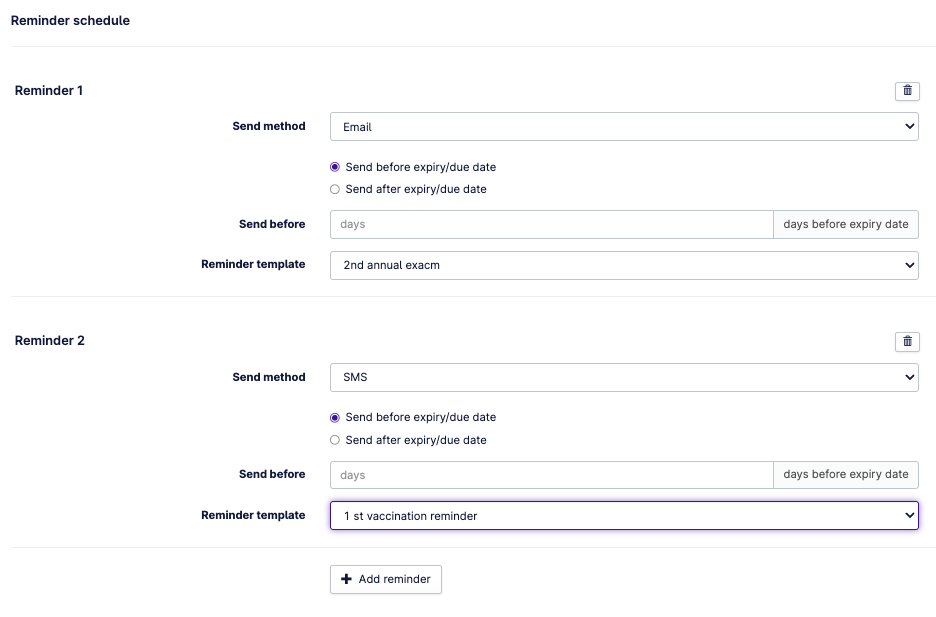
Task: Click 'days before expiry date' suffix in Reminder 1
Action: (x=845, y=224)
